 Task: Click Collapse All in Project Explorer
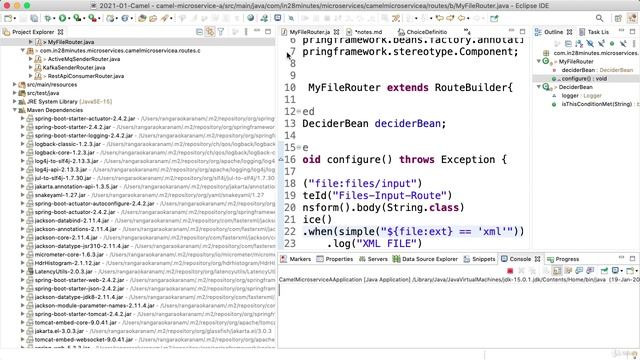pos(199,32)
